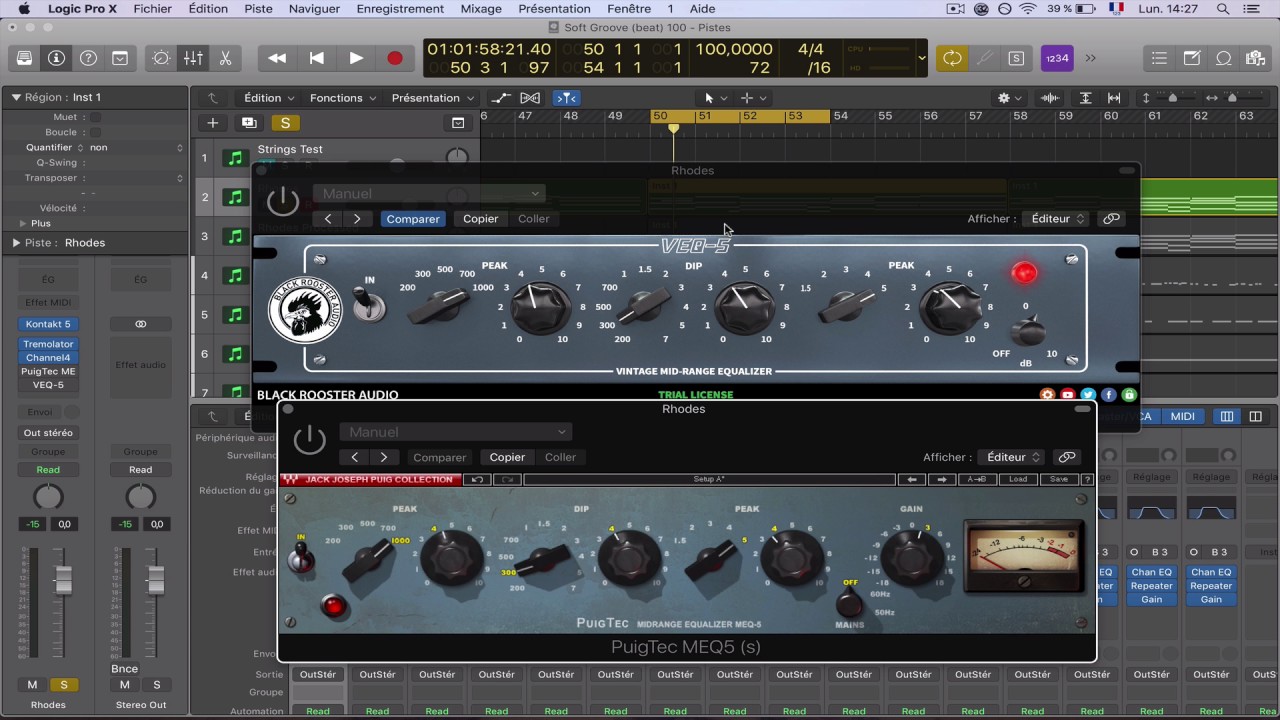Screen dimensions: 1280x720
Task: Open the gear settings dropdown
Action: click(x=1008, y=98)
